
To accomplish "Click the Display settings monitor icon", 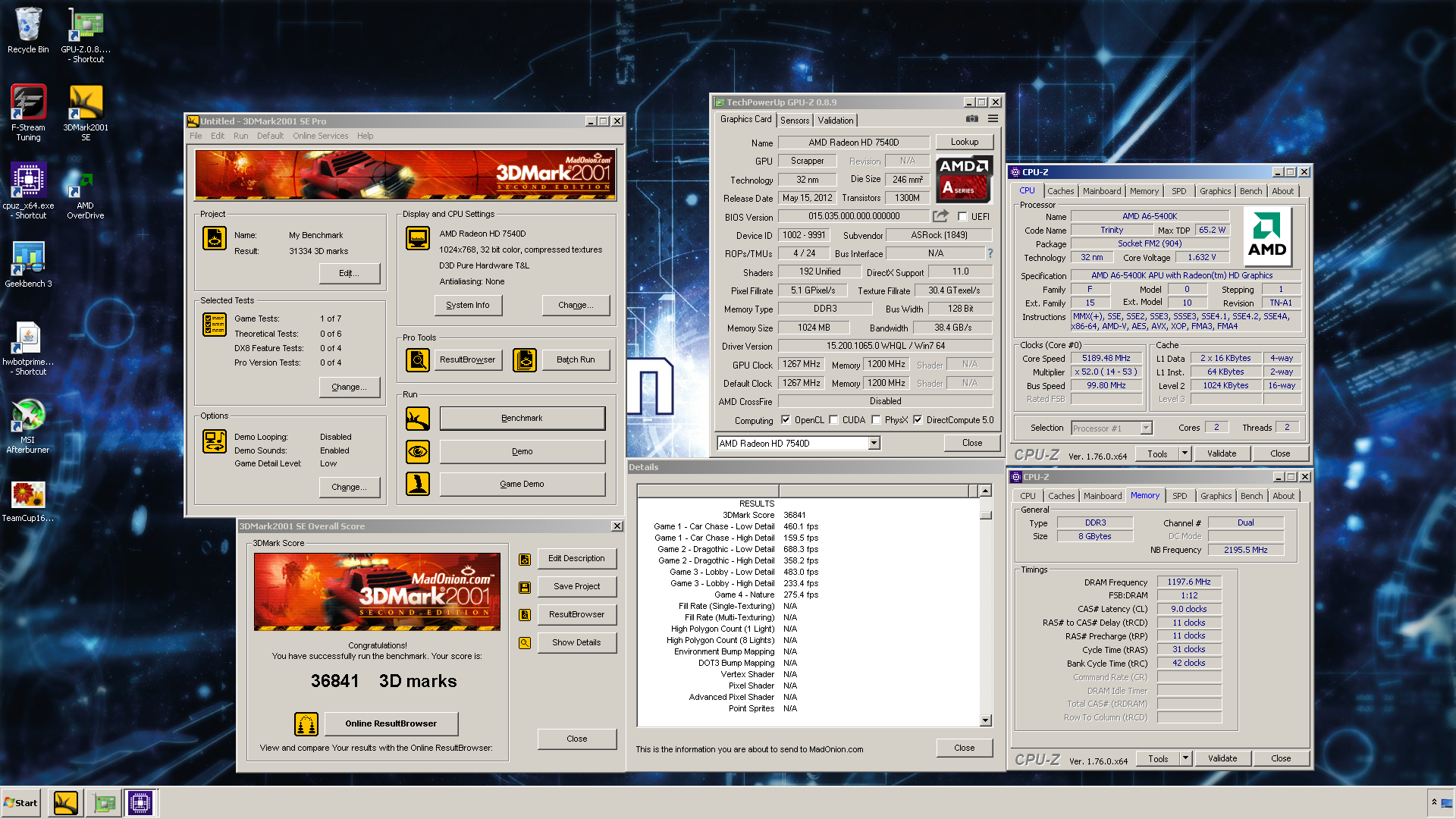I will (x=418, y=238).
